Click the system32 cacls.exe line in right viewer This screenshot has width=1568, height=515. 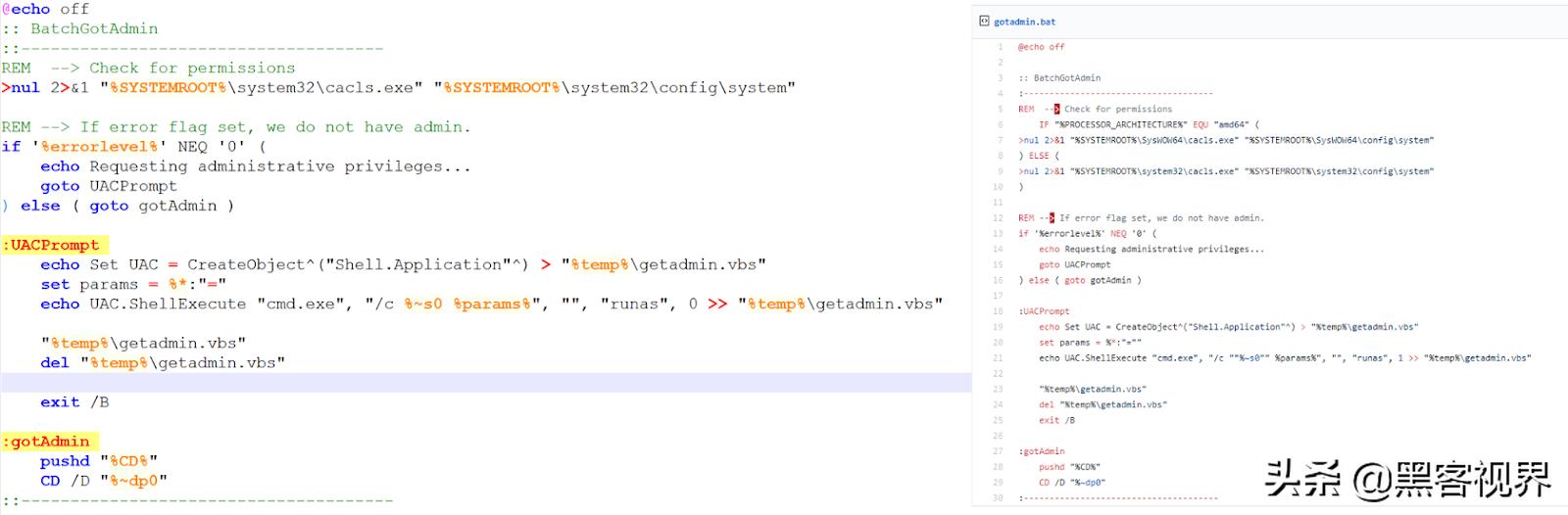[1226, 171]
